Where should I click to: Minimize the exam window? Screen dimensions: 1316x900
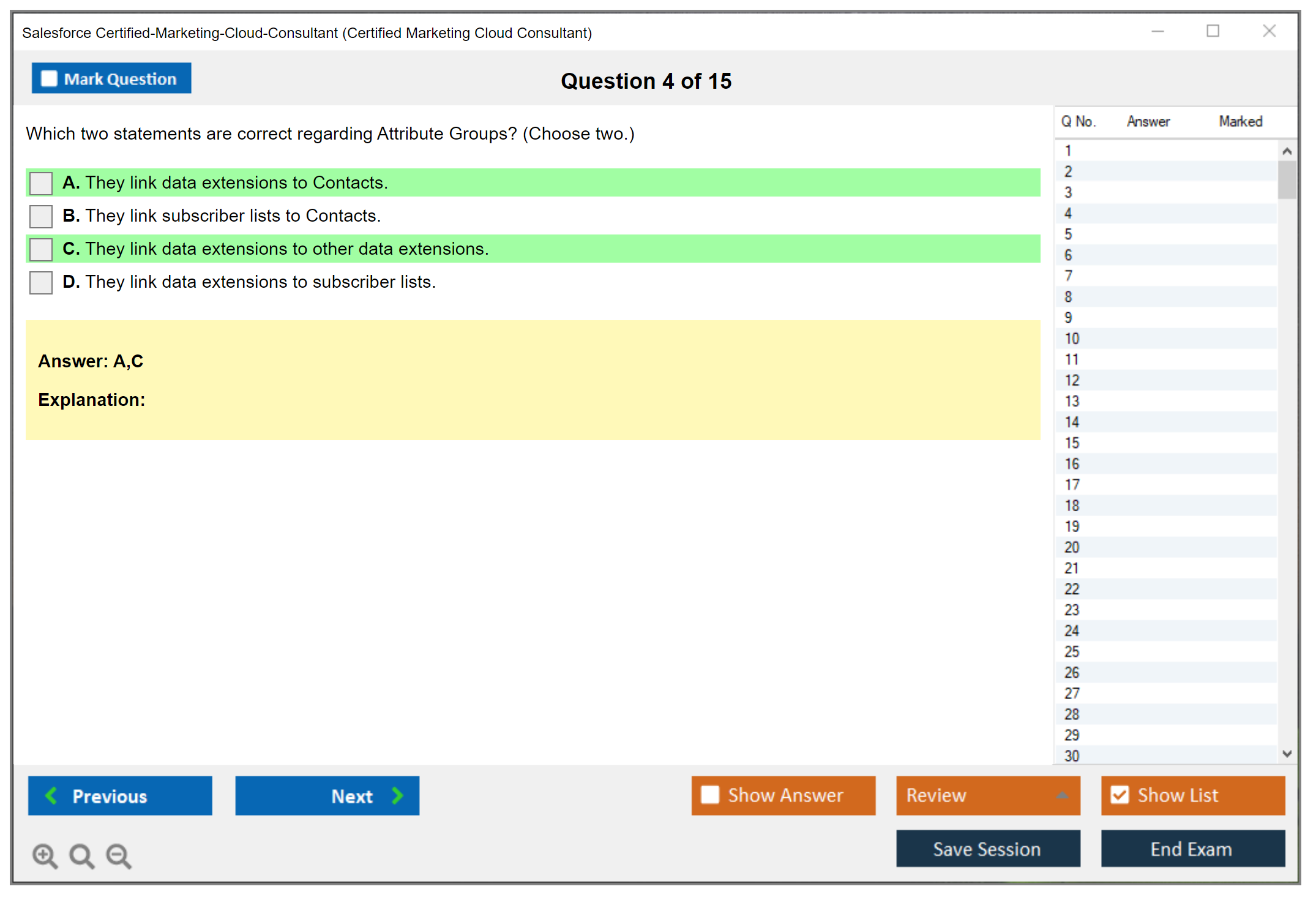pos(1157,31)
